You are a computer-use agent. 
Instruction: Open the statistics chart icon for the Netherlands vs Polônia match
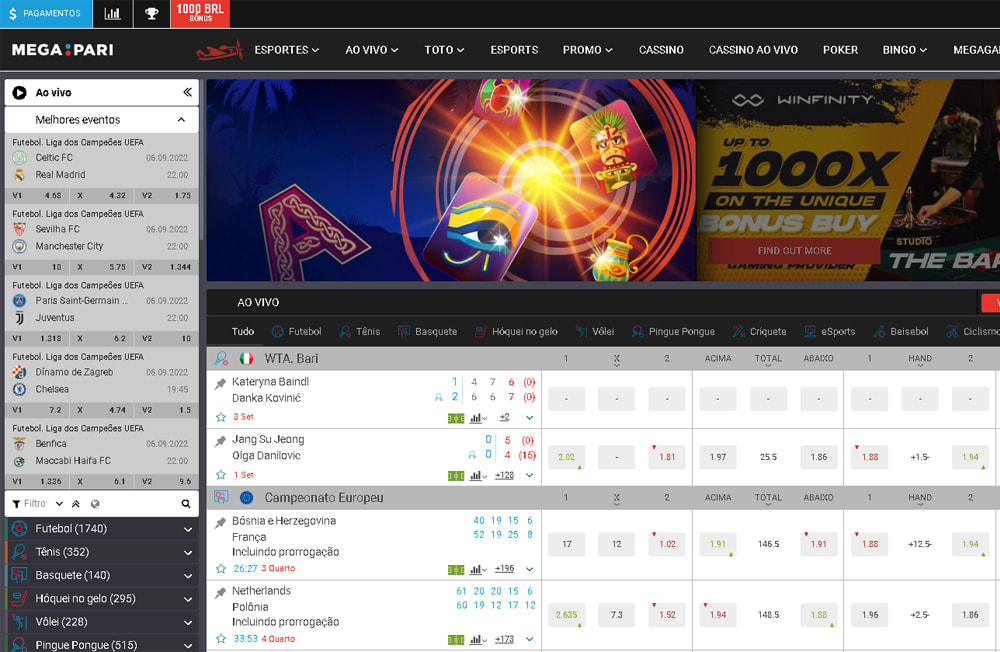click(478, 639)
